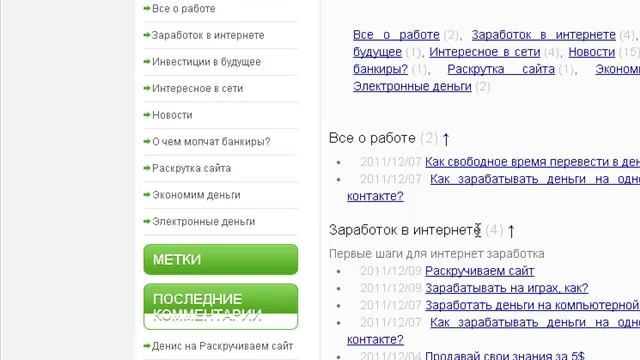
Task: Click the green МЕТКИ widget header
Action: tap(221, 260)
